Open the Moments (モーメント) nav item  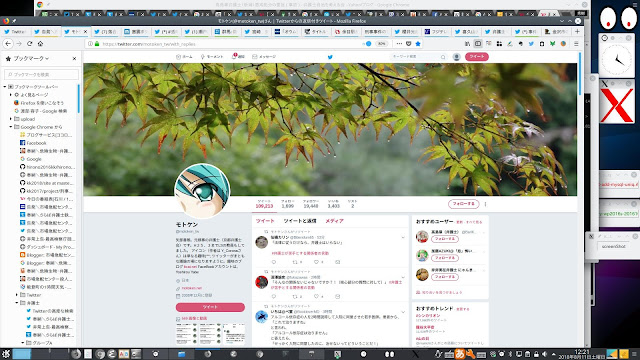[x=212, y=57]
